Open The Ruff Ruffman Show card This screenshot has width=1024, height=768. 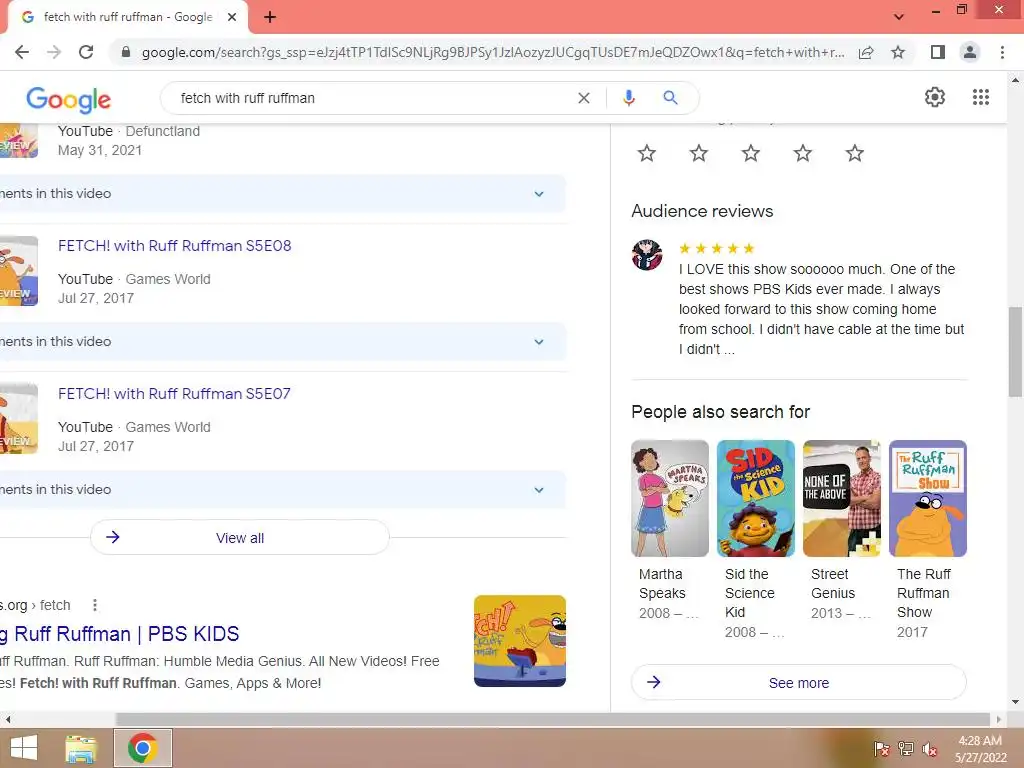point(927,539)
